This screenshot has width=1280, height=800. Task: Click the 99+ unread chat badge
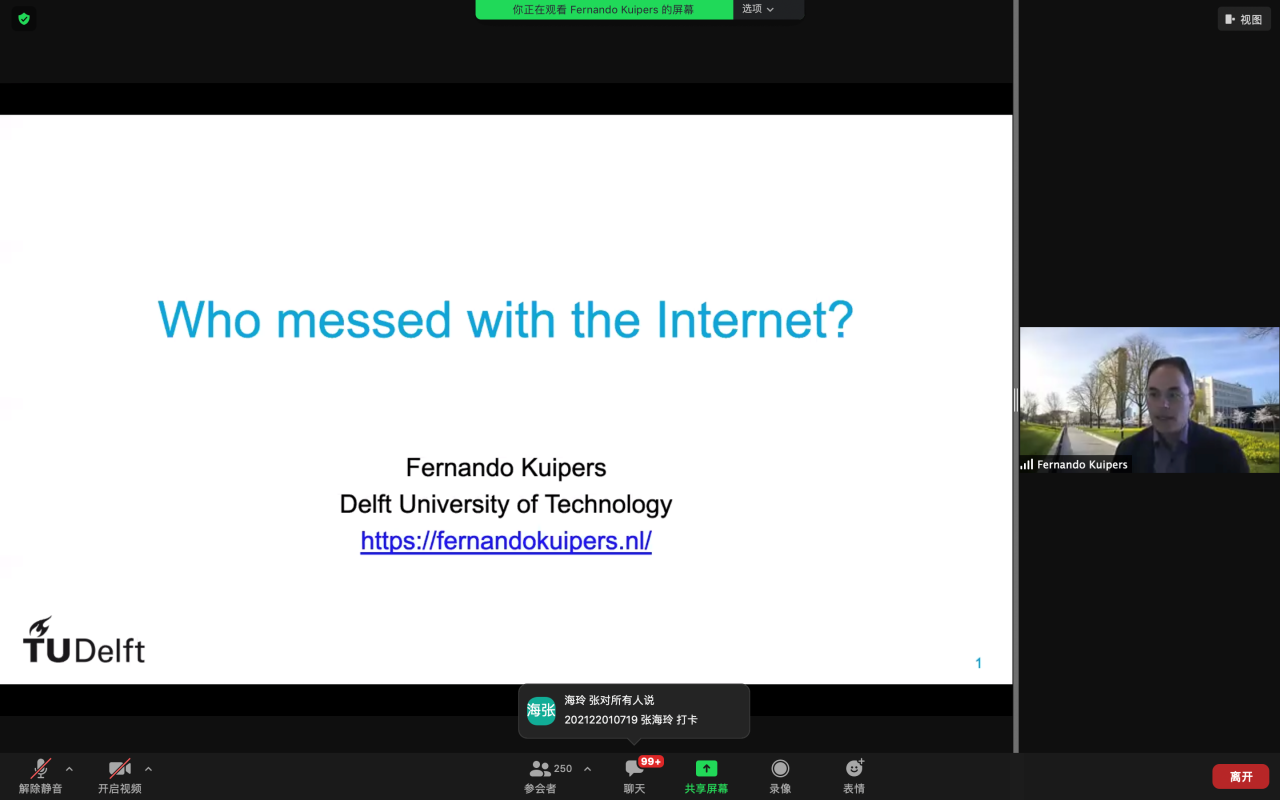click(651, 762)
